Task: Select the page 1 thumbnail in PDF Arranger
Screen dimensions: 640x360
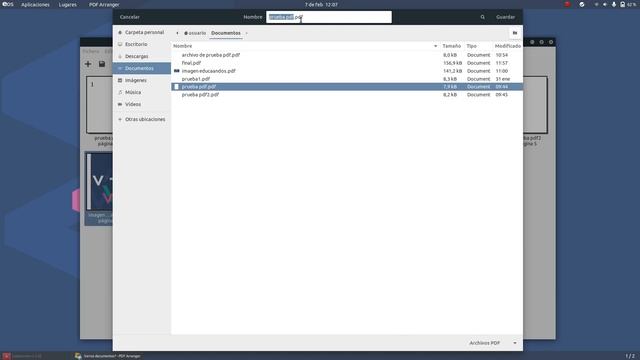Action: (x=100, y=104)
